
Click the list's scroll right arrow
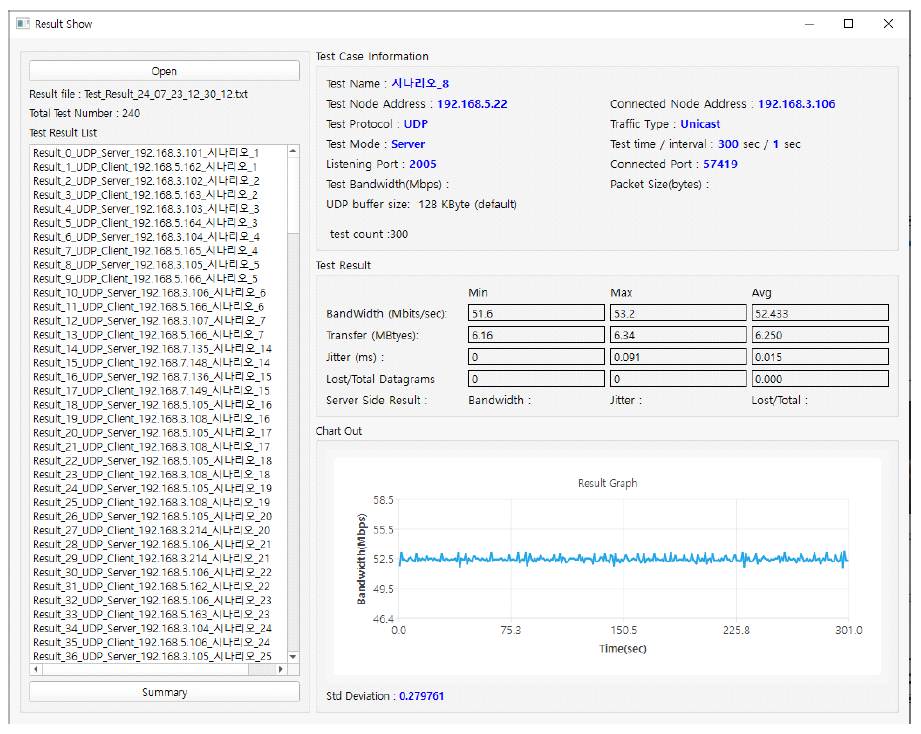pyautogui.click(x=281, y=669)
